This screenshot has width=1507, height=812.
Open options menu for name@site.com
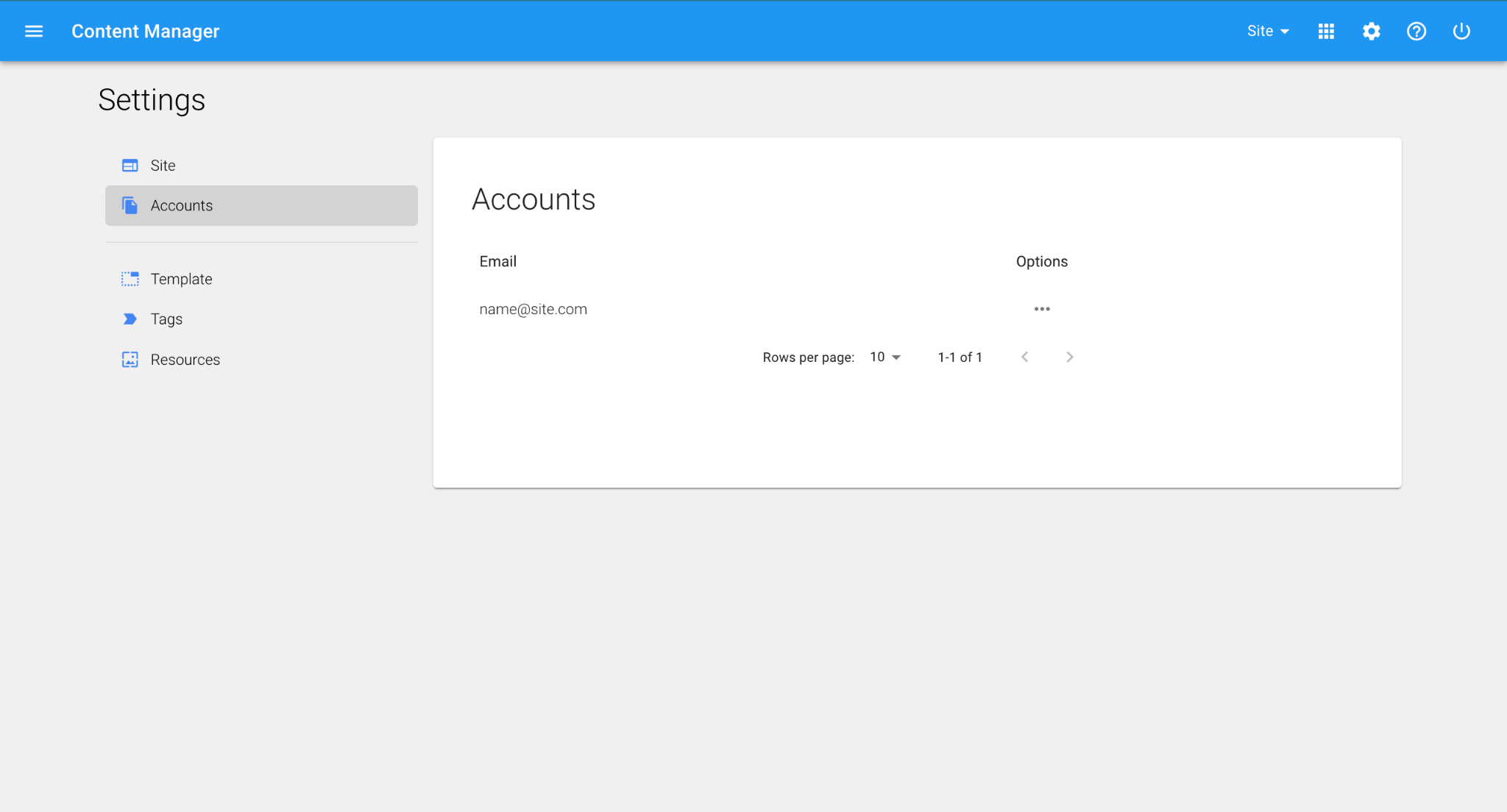1041,309
